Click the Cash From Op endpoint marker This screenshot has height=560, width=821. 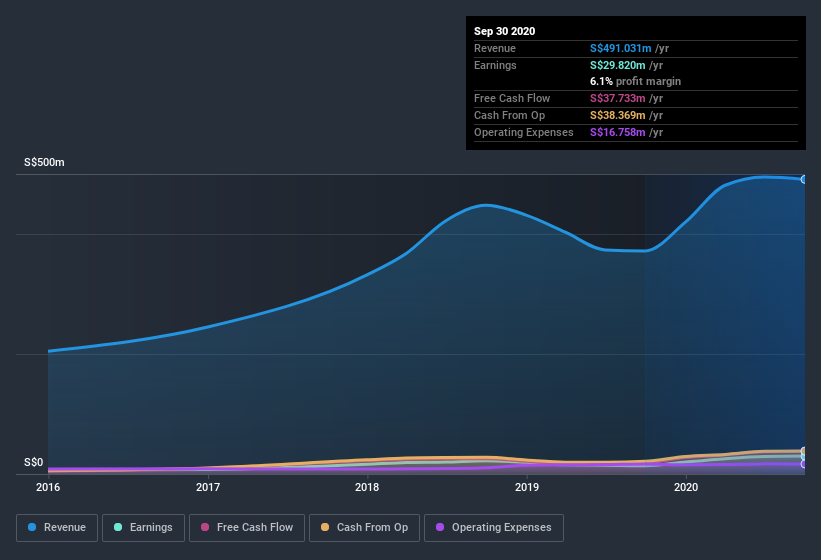coord(804,451)
